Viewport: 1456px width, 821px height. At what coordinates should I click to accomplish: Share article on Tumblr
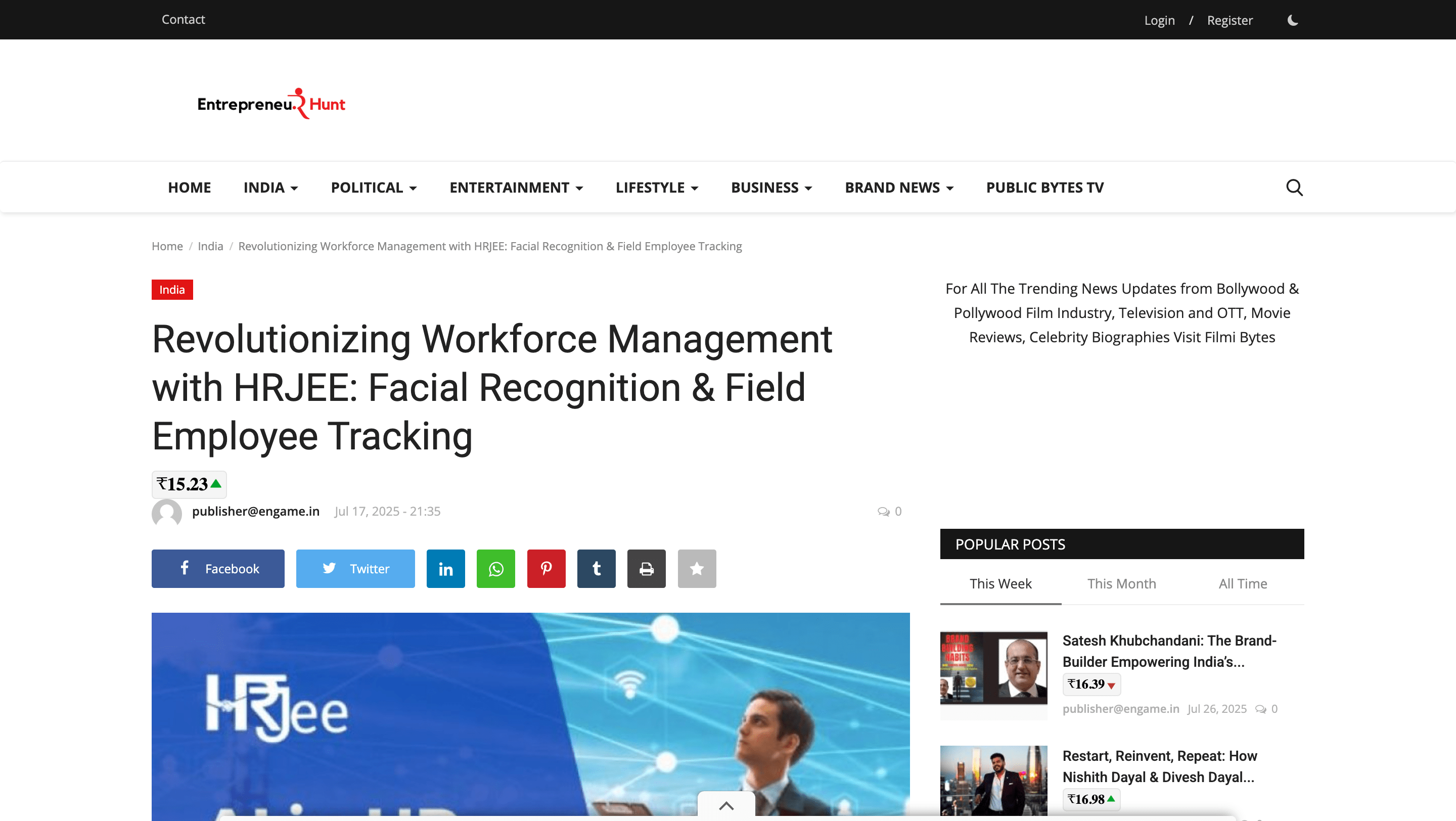597,568
